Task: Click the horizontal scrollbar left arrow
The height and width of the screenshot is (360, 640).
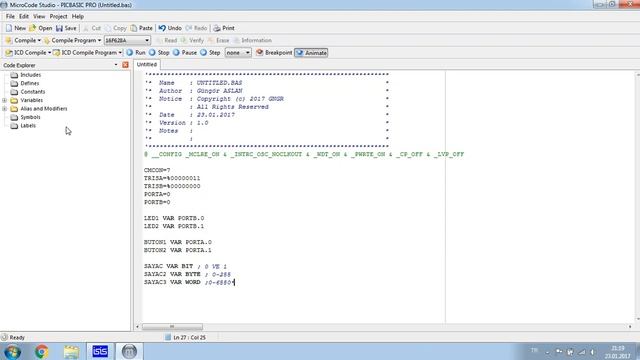Action: coord(138,327)
